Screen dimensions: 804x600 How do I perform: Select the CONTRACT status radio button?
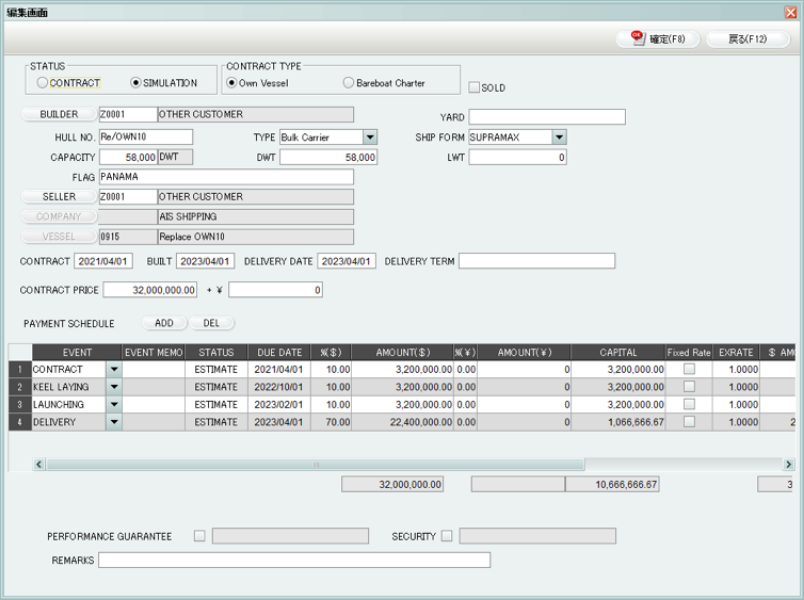pos(42,83)
